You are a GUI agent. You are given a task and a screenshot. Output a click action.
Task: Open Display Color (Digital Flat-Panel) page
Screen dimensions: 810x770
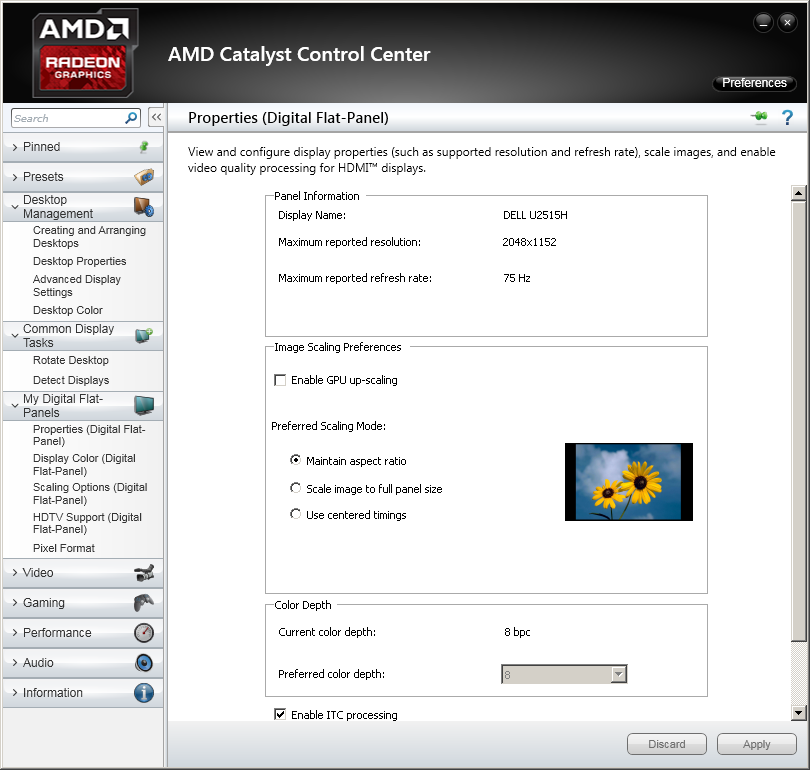(84, 465)
